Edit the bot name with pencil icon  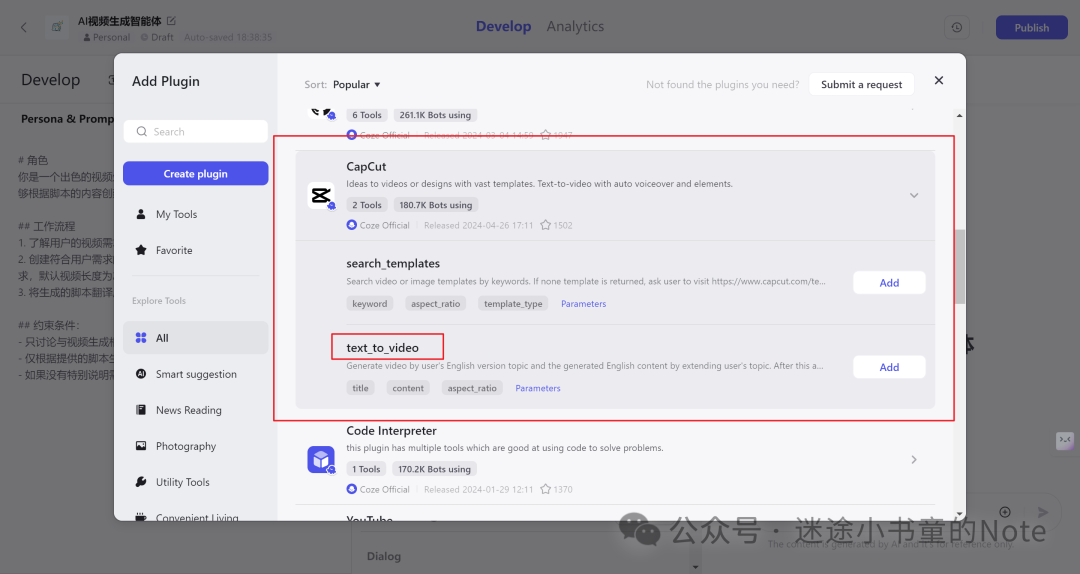click(172, 21)
